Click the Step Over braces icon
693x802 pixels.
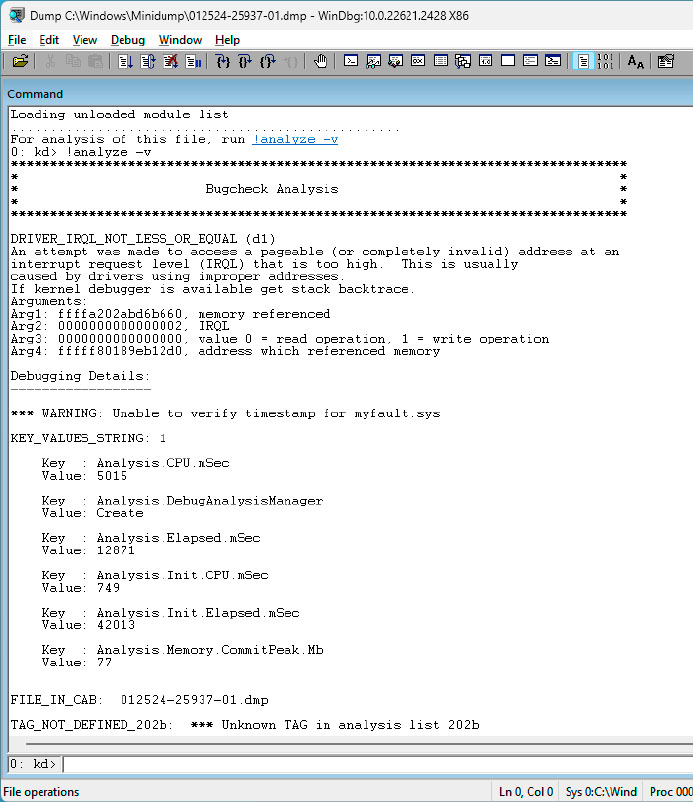coord(245,61)
